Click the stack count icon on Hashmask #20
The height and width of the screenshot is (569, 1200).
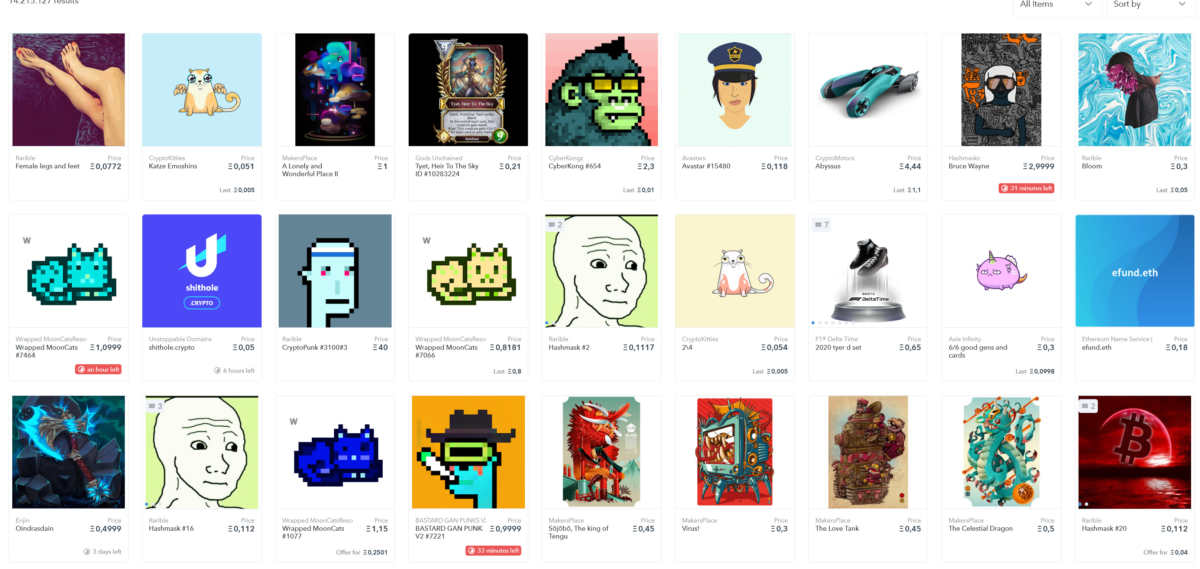pyautogui.click(x=1088, y=406)
